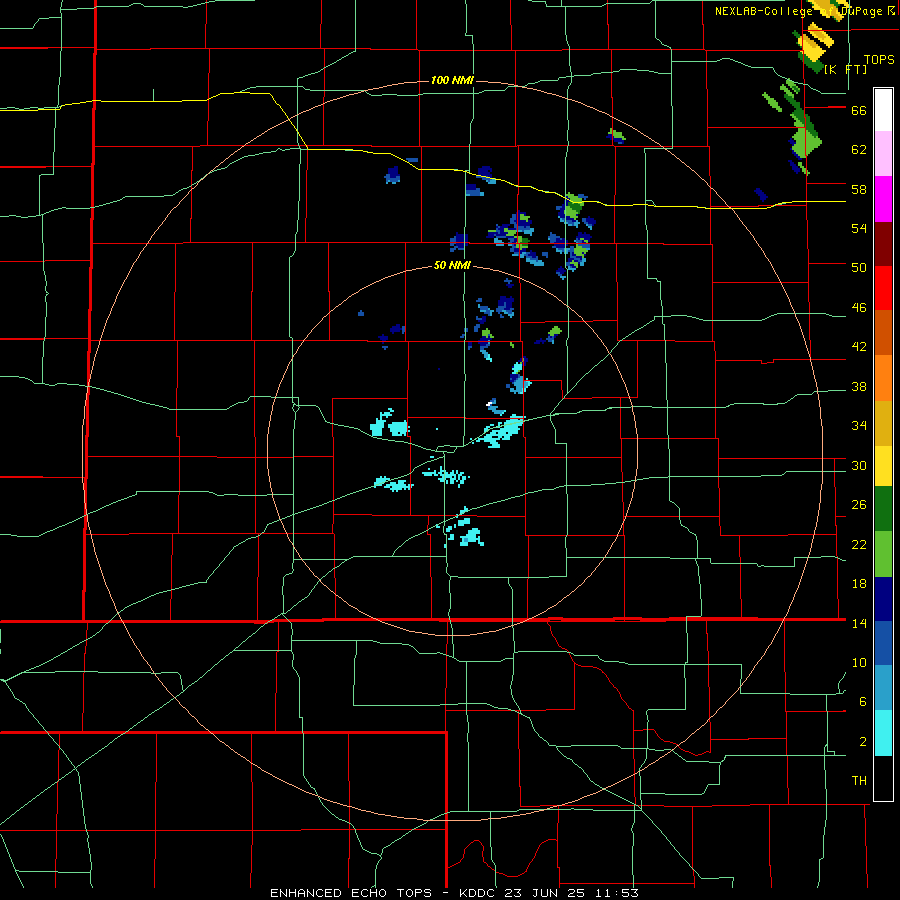Click the "66" legend value
The height and width of the screenshot is (900, 900).
(859, 111)
